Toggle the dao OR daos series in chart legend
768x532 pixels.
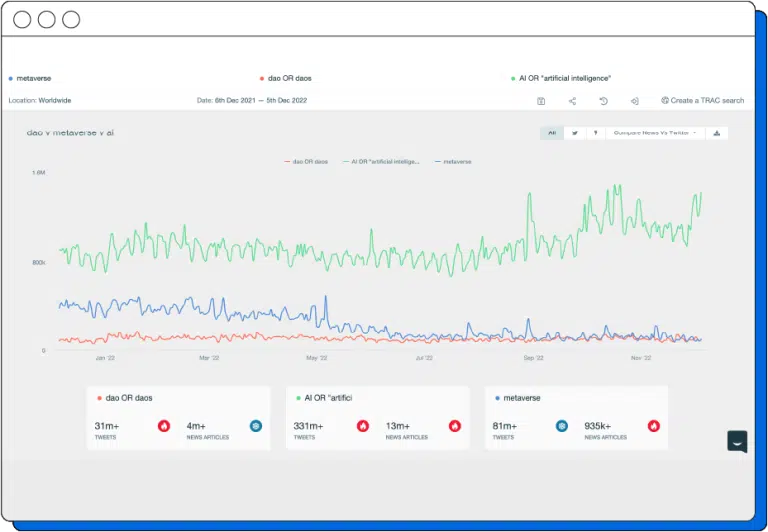click(x=306, y=161)
